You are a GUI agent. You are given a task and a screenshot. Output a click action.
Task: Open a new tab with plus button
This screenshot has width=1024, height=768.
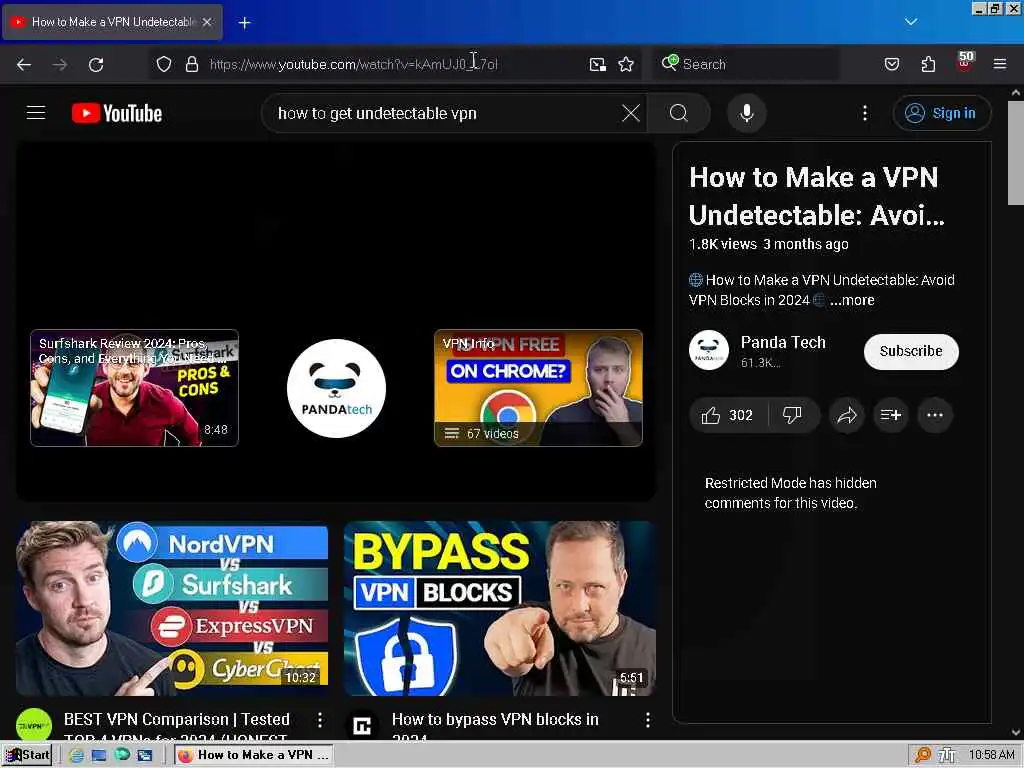coord(244,23)
